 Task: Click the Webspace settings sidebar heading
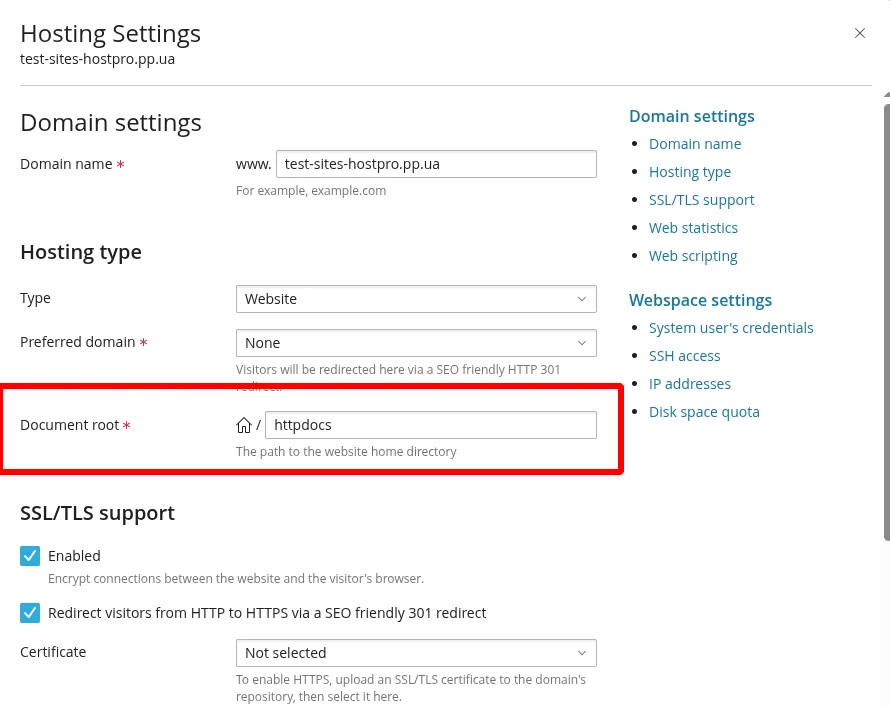click(x=700, y=300)
